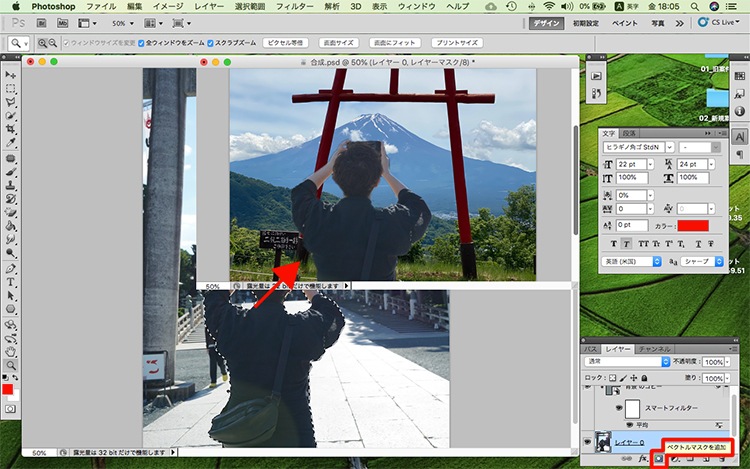Launch Mini Bridge from the application bar
The width and height of the screenshot is (750, 469).
tap(62, 23)
